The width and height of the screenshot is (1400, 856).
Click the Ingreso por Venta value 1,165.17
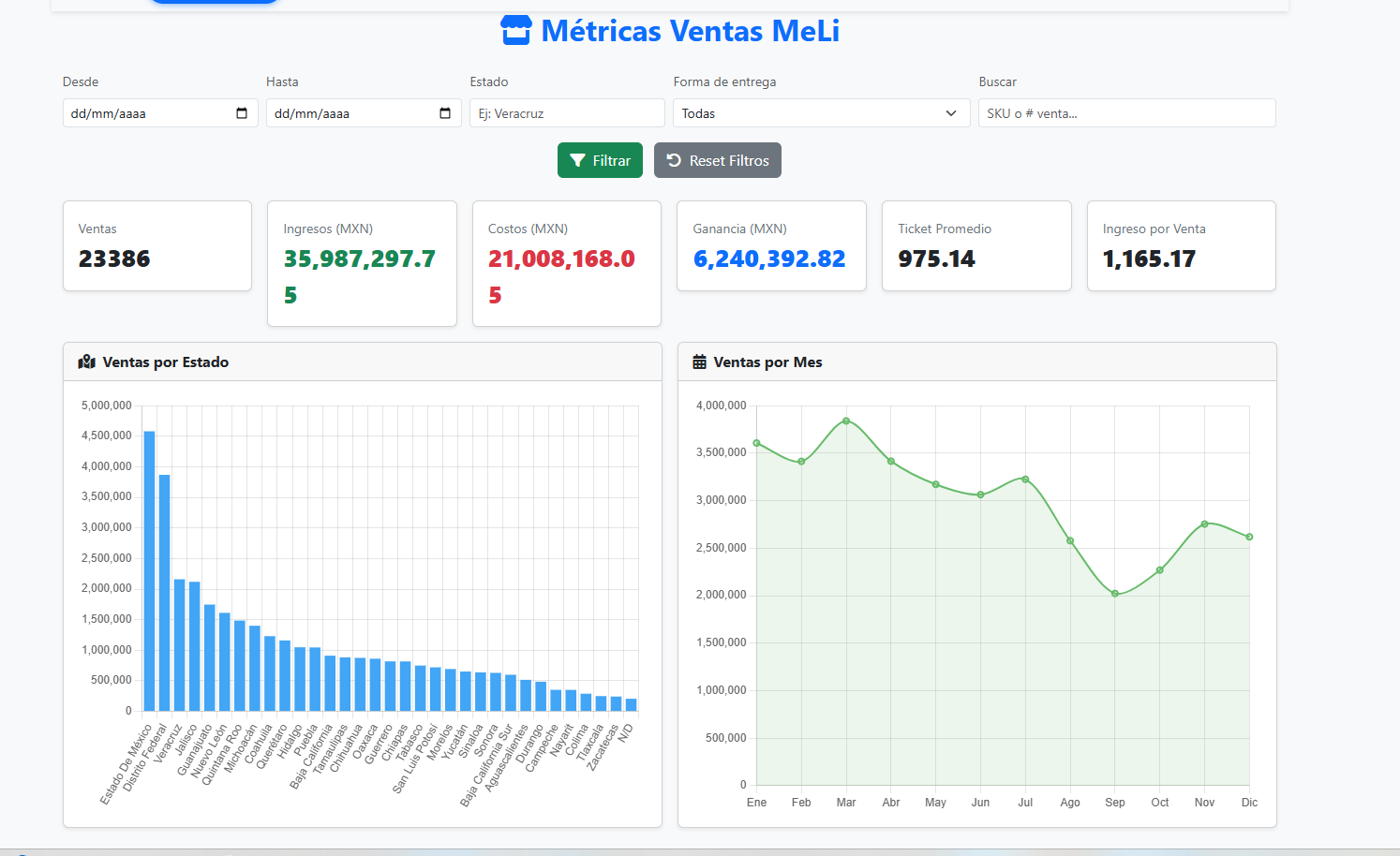point(1149,258)
